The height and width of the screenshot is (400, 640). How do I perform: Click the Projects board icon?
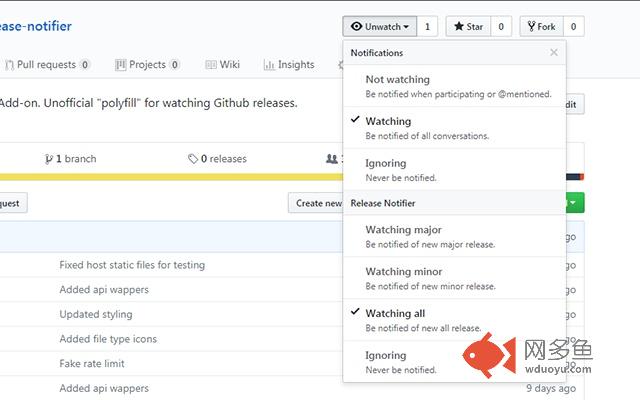(x=120, y=65)
